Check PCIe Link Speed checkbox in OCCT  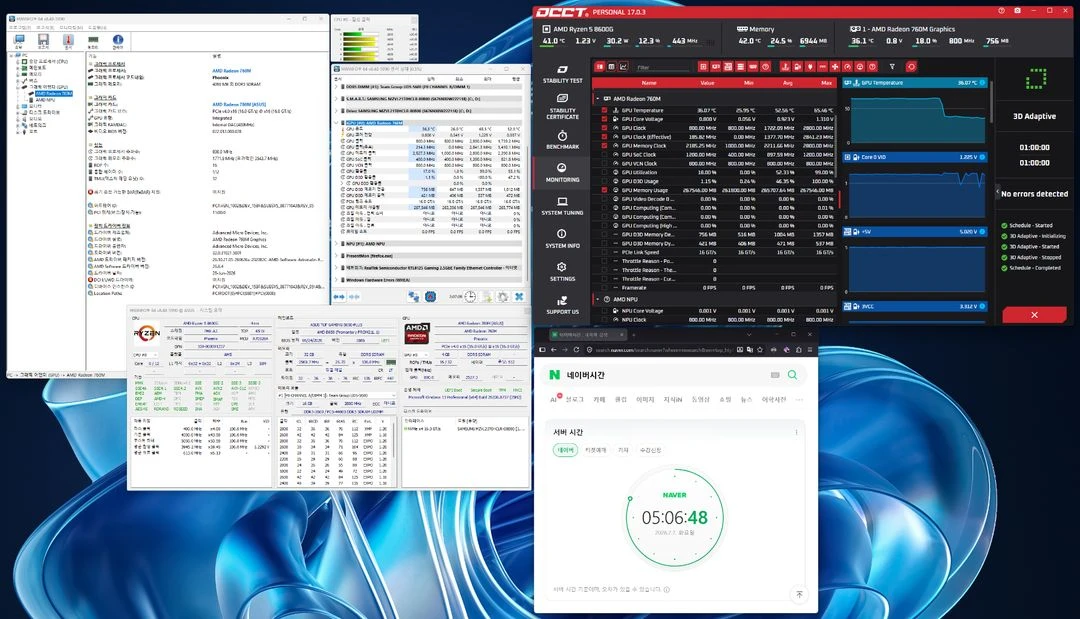tap(605, 252)
